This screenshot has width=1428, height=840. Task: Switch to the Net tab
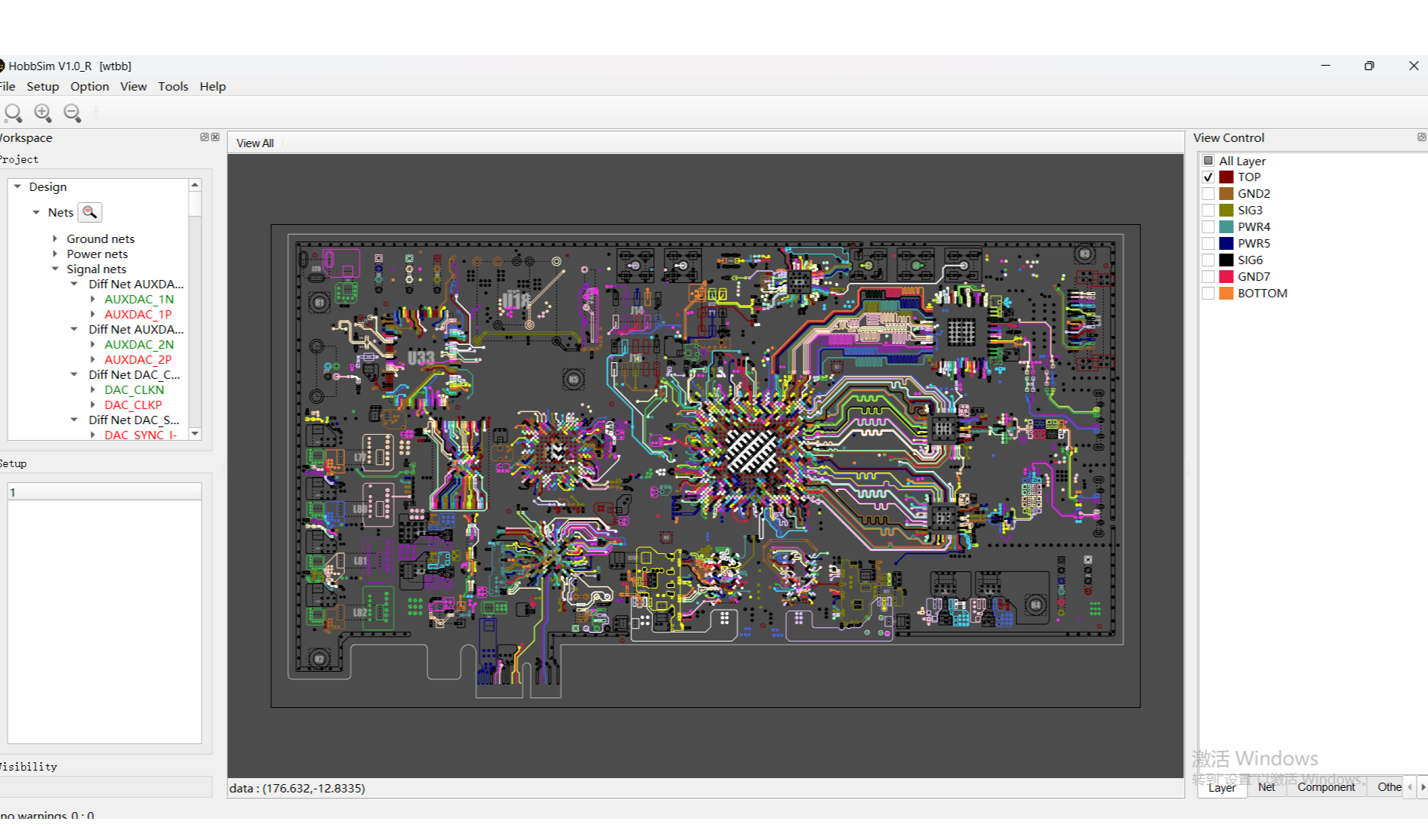click(1266, 786)
